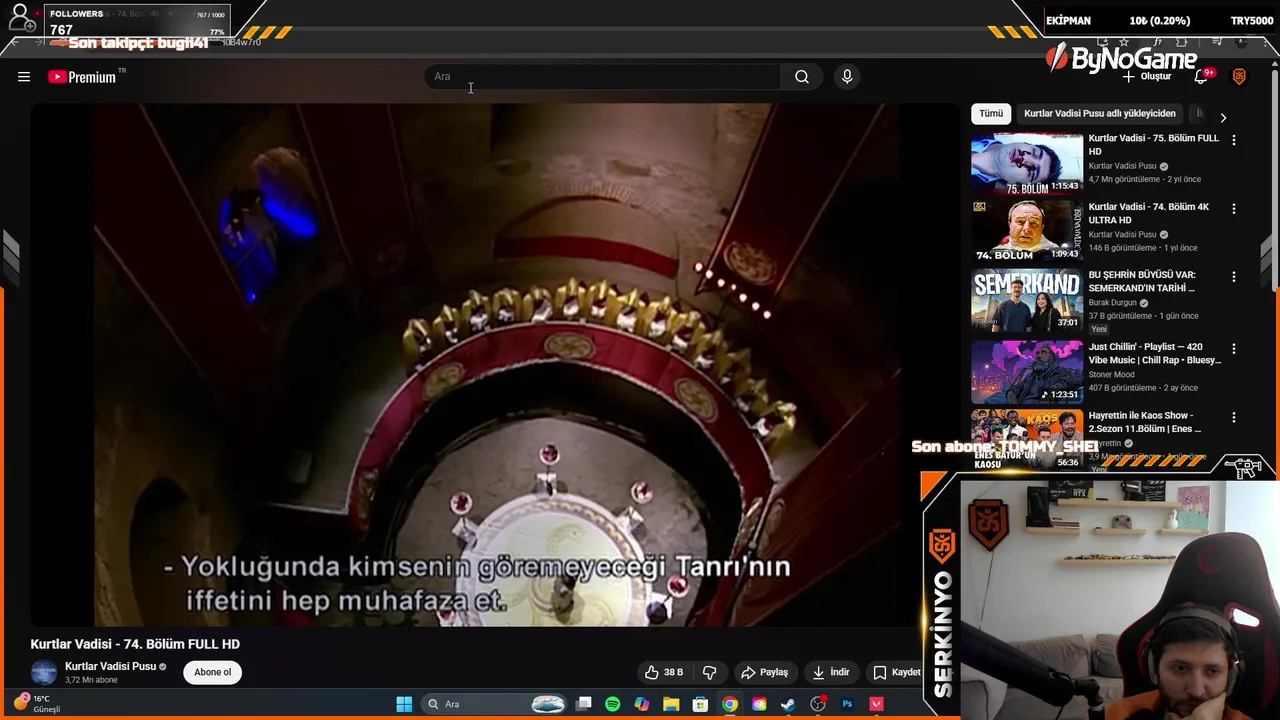Open Hayrettin Kaos Show thumbnail

1026,438
